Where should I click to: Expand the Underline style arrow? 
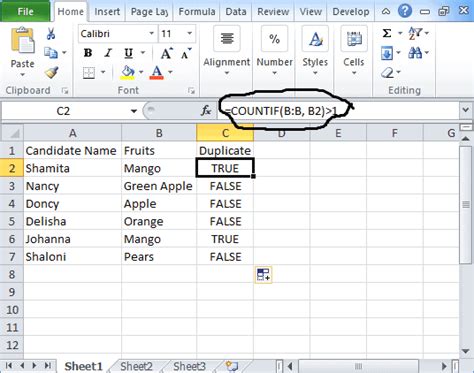[x=143, y=53]
